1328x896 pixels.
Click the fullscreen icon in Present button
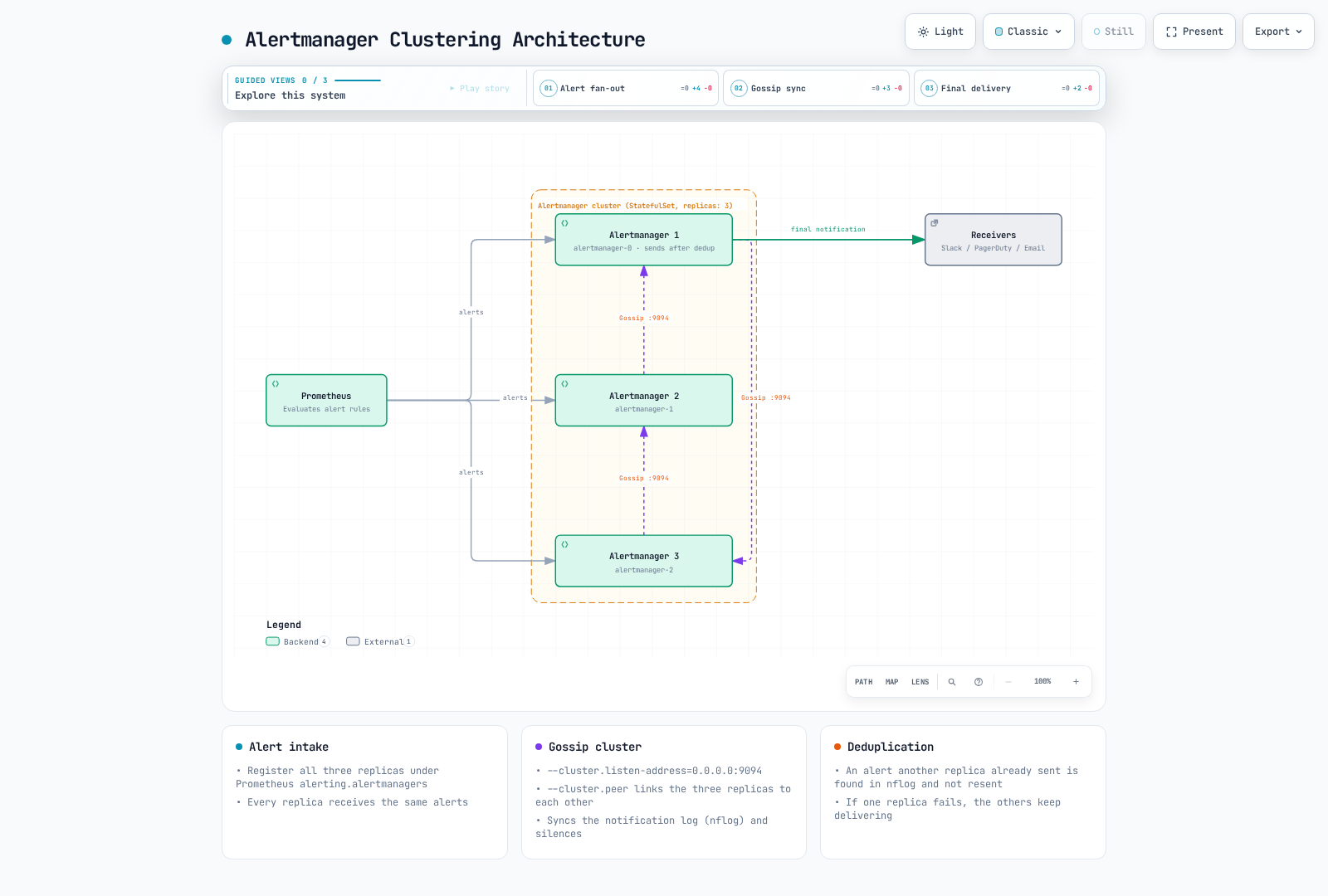[1171, 32]
